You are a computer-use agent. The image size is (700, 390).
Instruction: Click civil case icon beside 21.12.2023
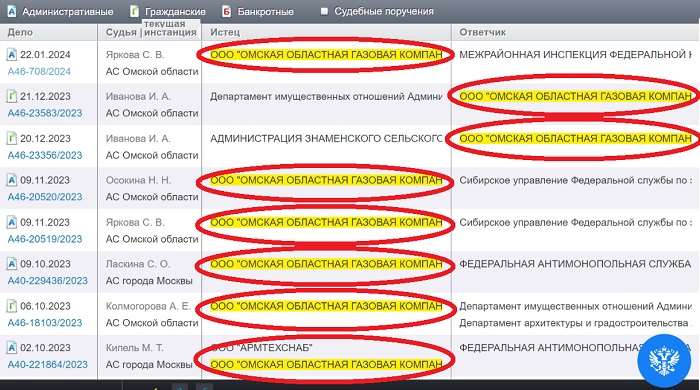click(x=12, y=96)
